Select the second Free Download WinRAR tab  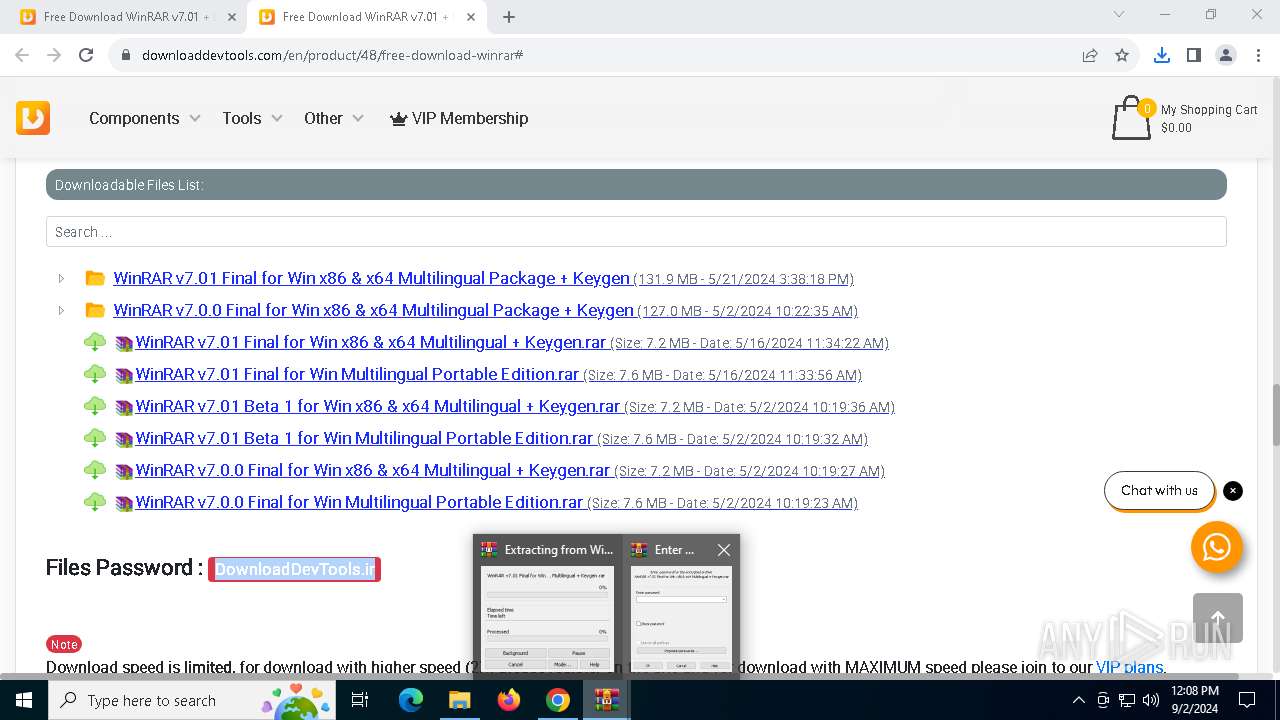(x=366, y=17)
